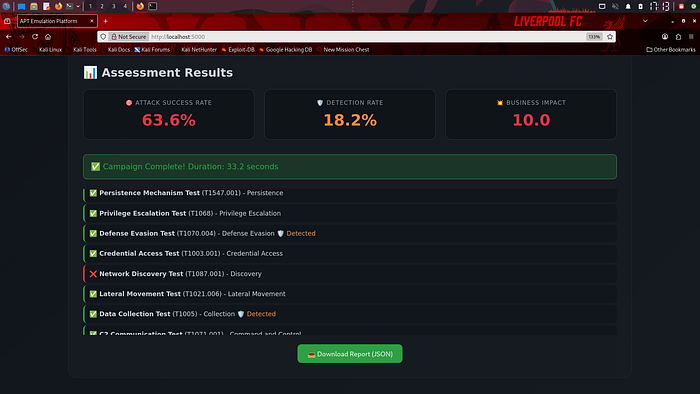Launch Firefox from the panel launcher

(58, 6)
